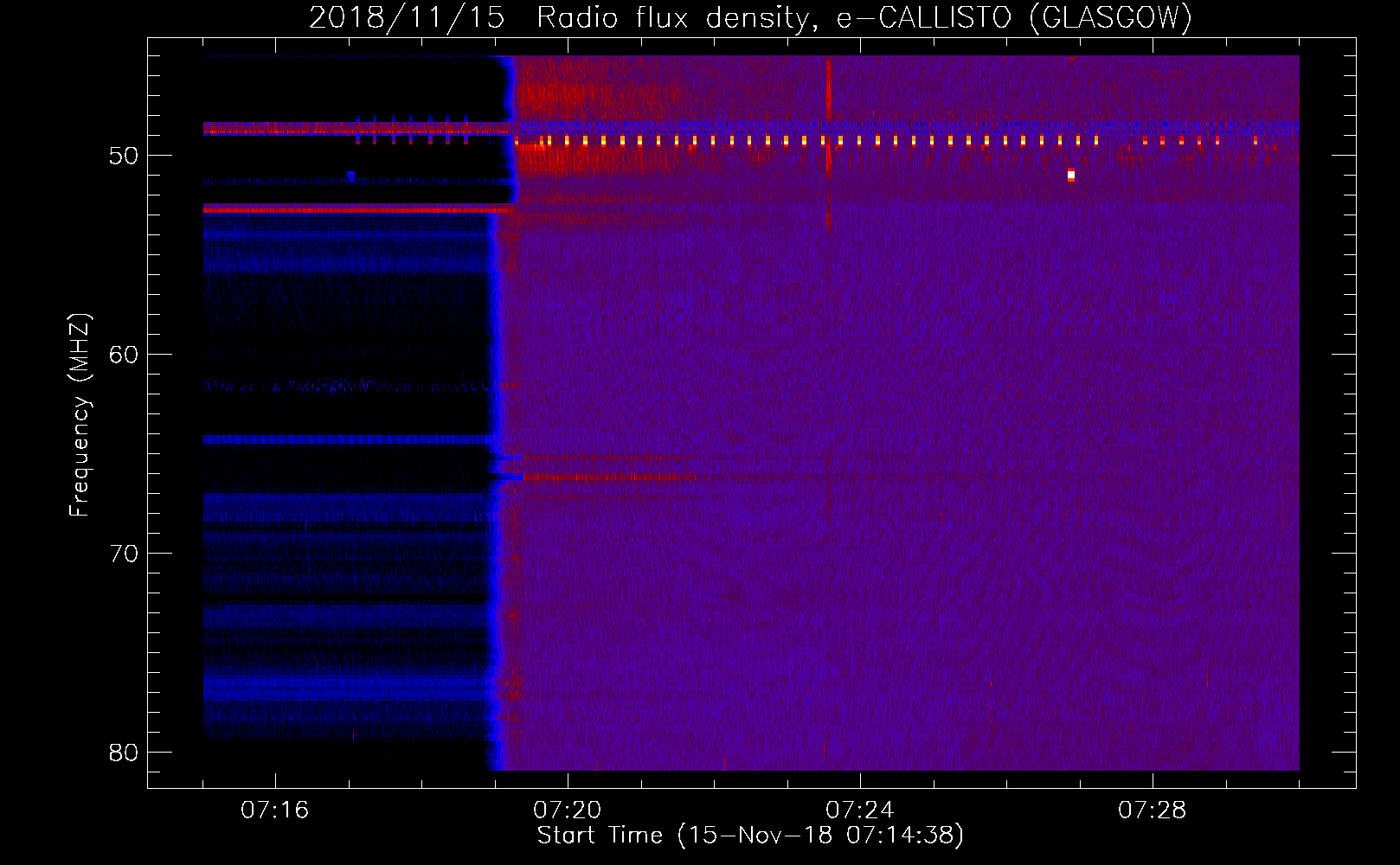Click the 80 MHz frequency tick label

click(x=124, y=753)
